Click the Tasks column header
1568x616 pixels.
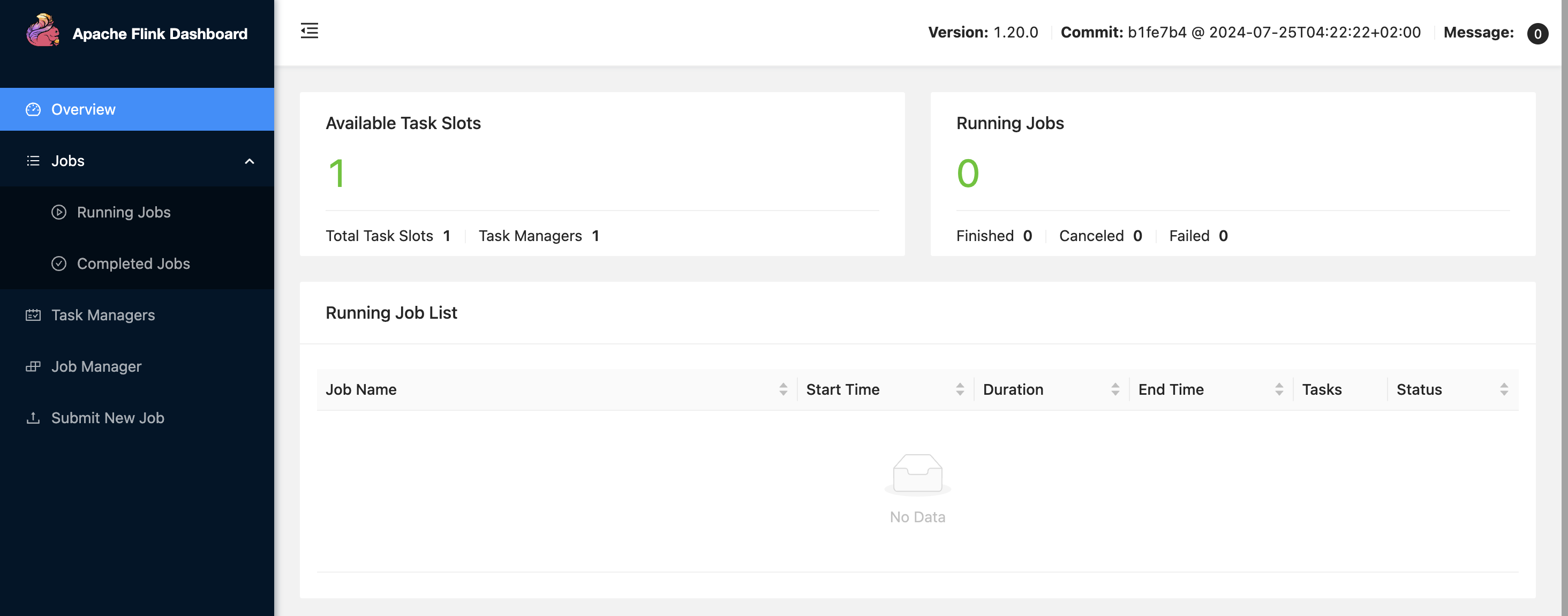1322,389
